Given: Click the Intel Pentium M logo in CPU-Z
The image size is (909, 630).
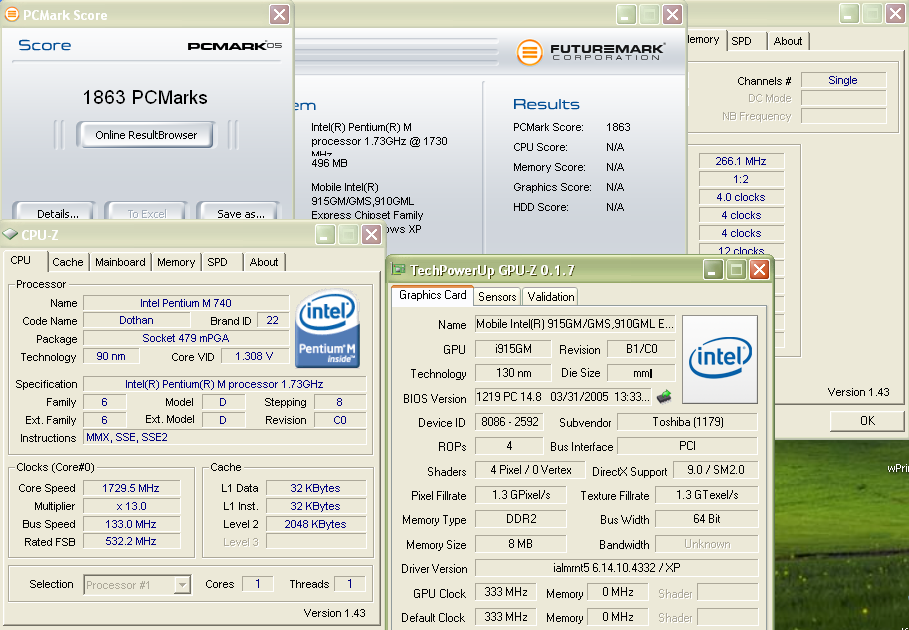Looking at the screenshot, I should click(x=327, y=329).
